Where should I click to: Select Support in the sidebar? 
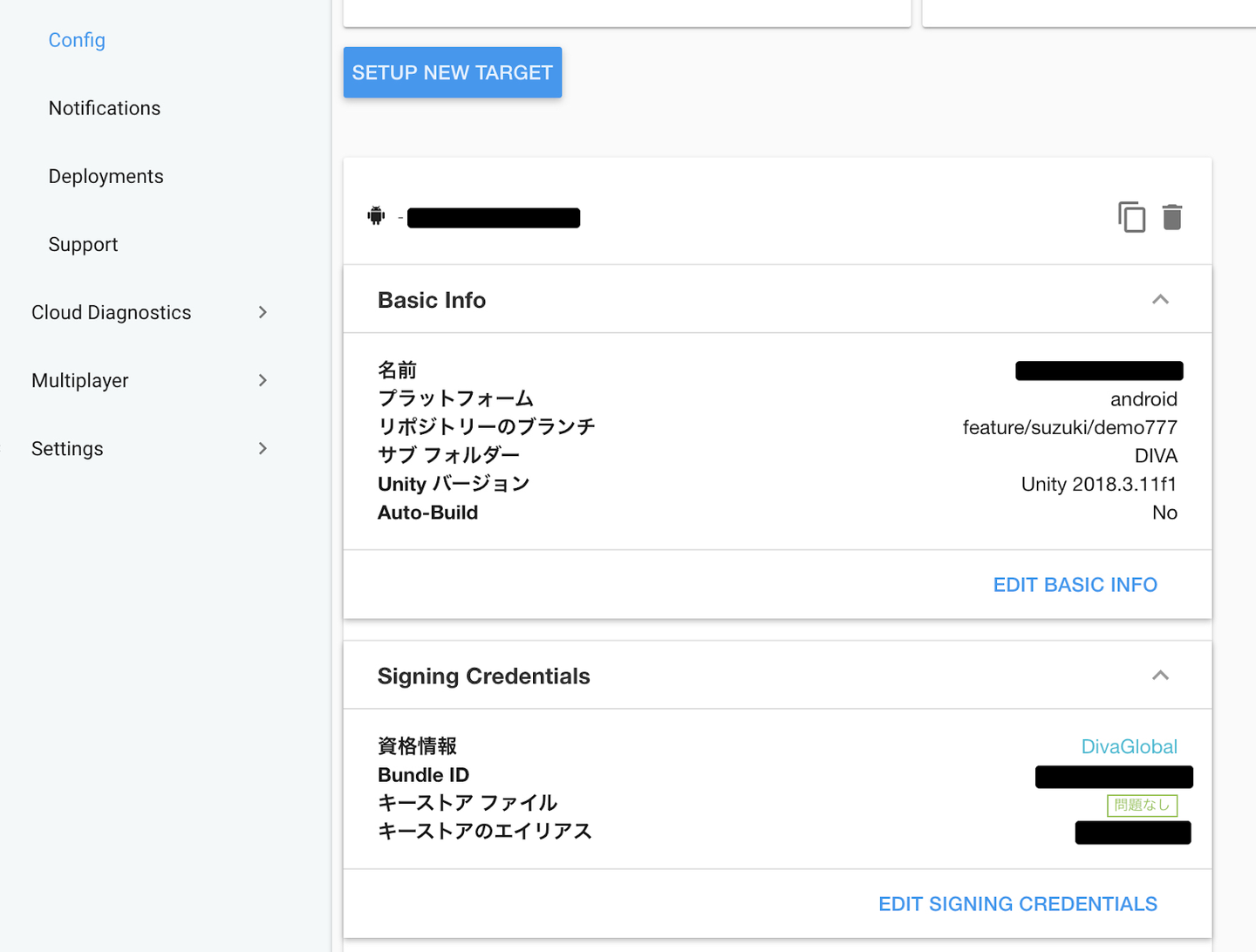(83, 244)
